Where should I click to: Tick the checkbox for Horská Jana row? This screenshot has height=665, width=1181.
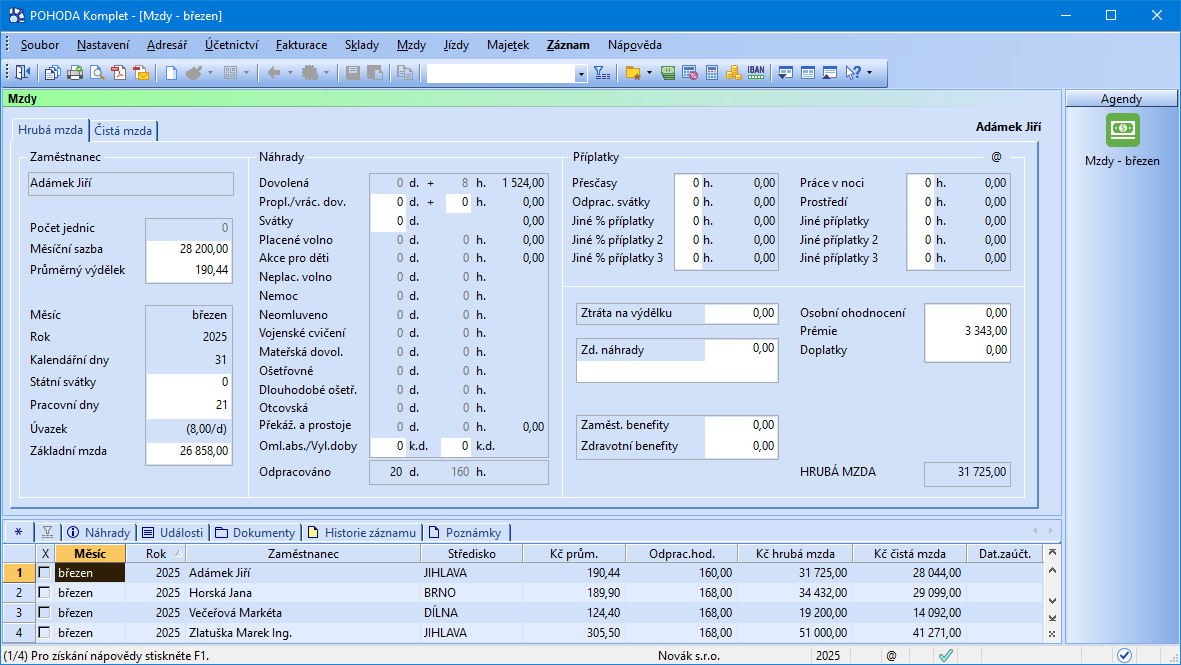coord(44,593)
